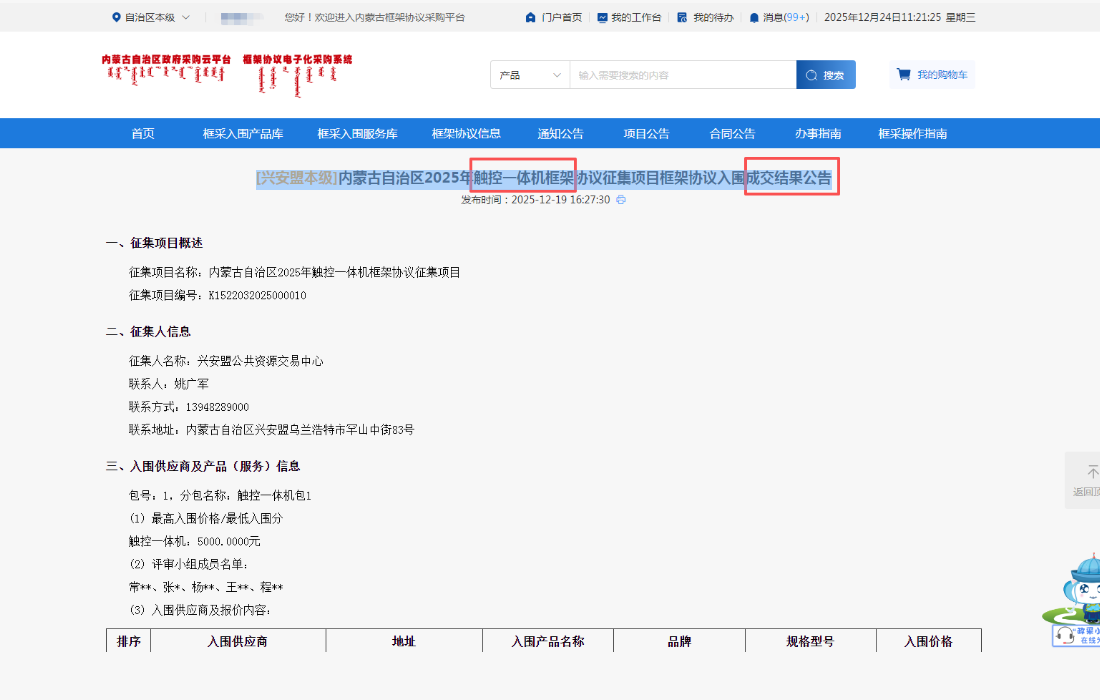Click the shopping cart icon

click(x=904, y=74)
